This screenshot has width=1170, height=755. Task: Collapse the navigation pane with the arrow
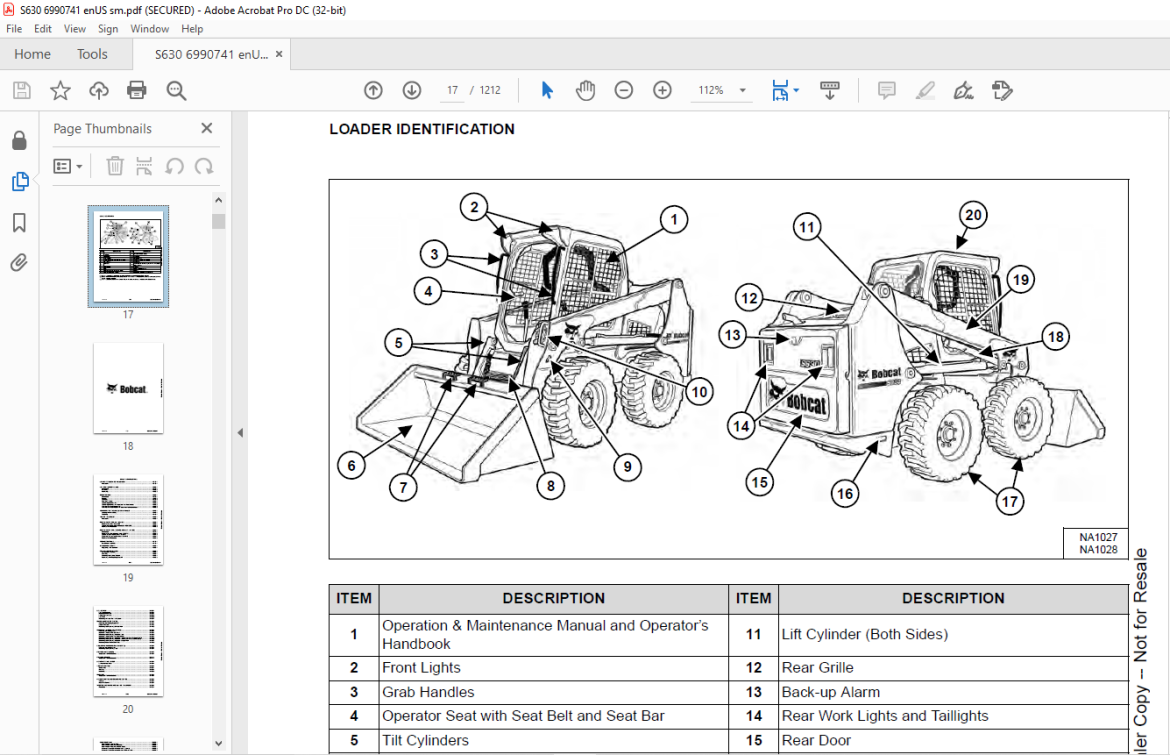[x=240, y=433]
